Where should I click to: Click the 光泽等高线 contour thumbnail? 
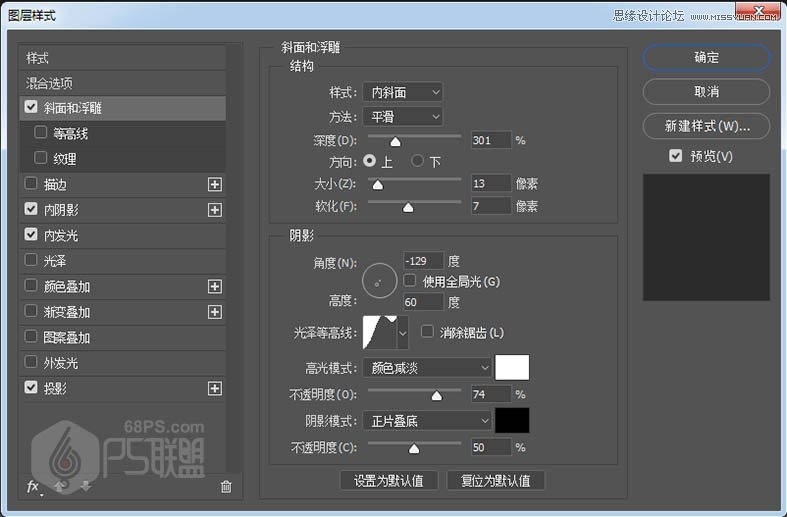pyautogui.click(x=380, y=333)
